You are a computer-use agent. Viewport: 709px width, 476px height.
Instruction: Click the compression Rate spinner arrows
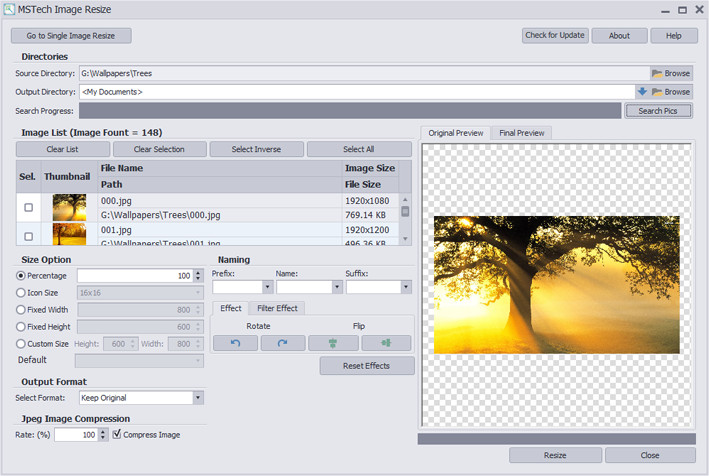coord(103,435)
